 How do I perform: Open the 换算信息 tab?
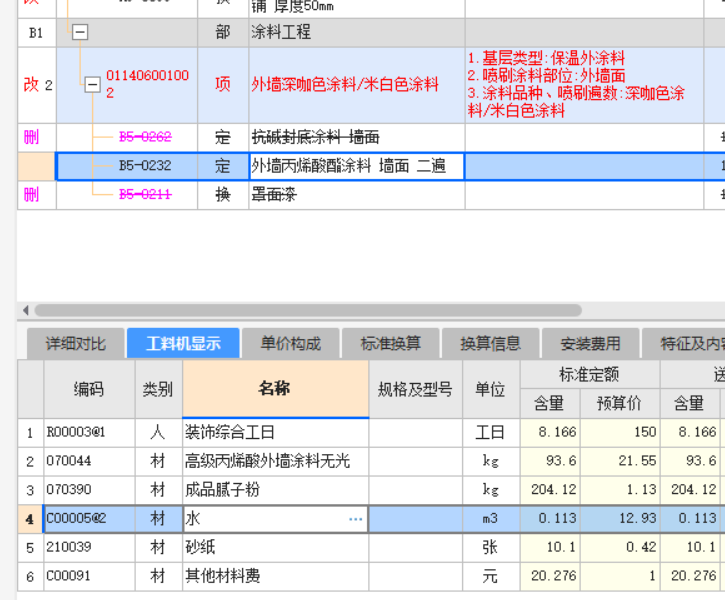(491, 343)
